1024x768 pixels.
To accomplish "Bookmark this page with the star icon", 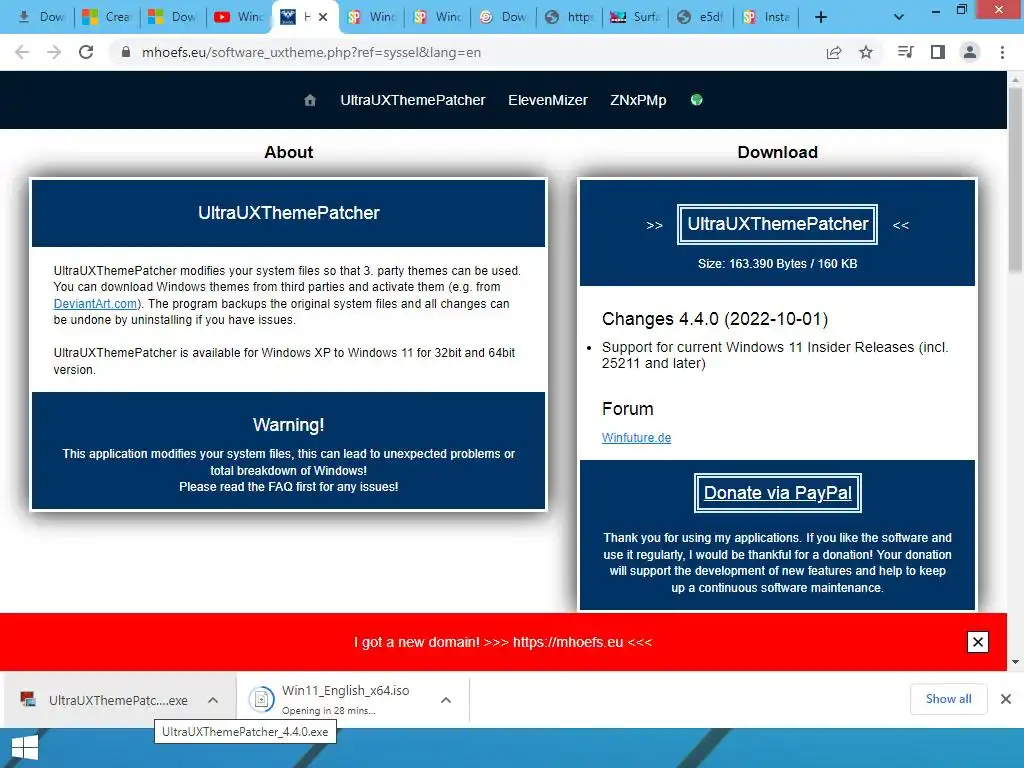I will tap(866, 52).
